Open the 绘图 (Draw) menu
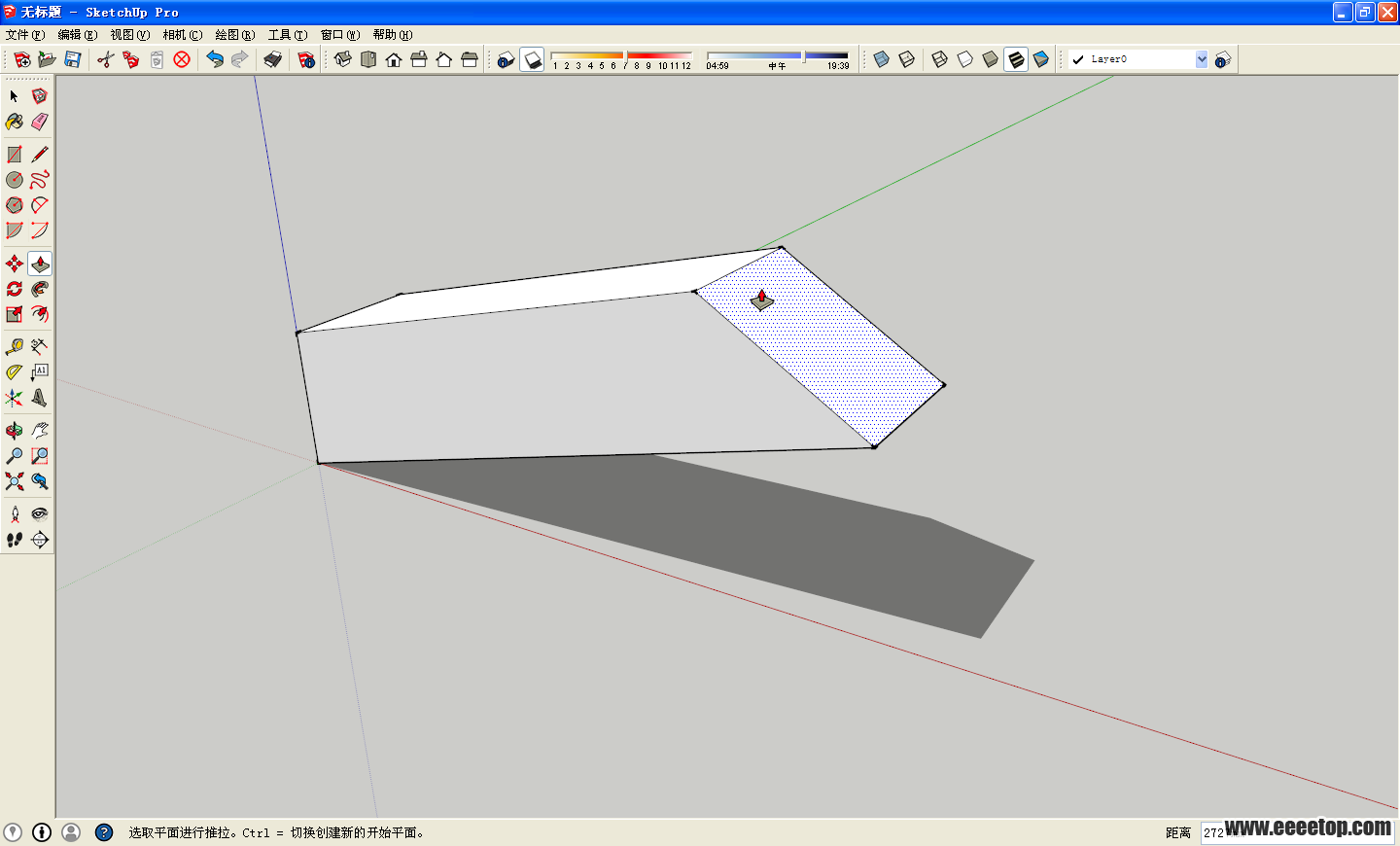This screenshot has height=846, width=1400. tap(235, 35)
